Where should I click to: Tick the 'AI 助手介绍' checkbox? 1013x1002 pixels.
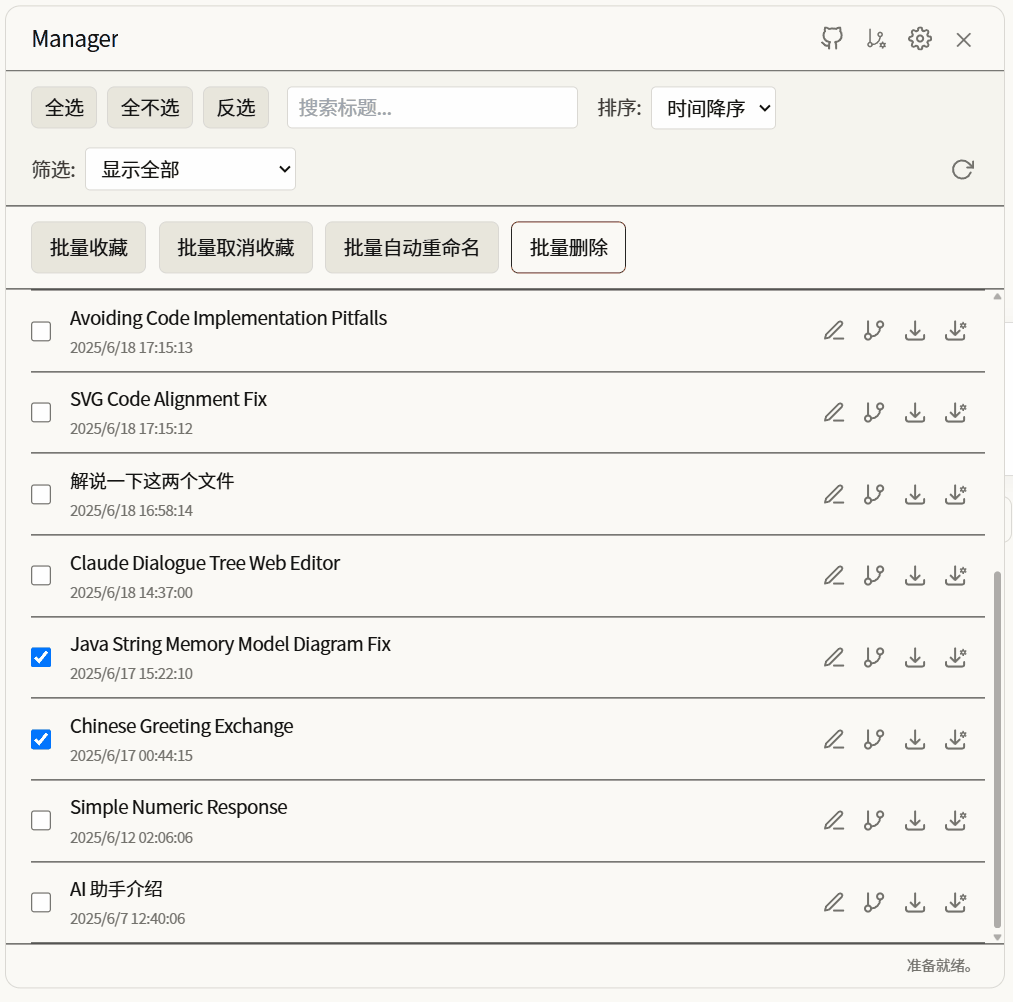point(41,903)
